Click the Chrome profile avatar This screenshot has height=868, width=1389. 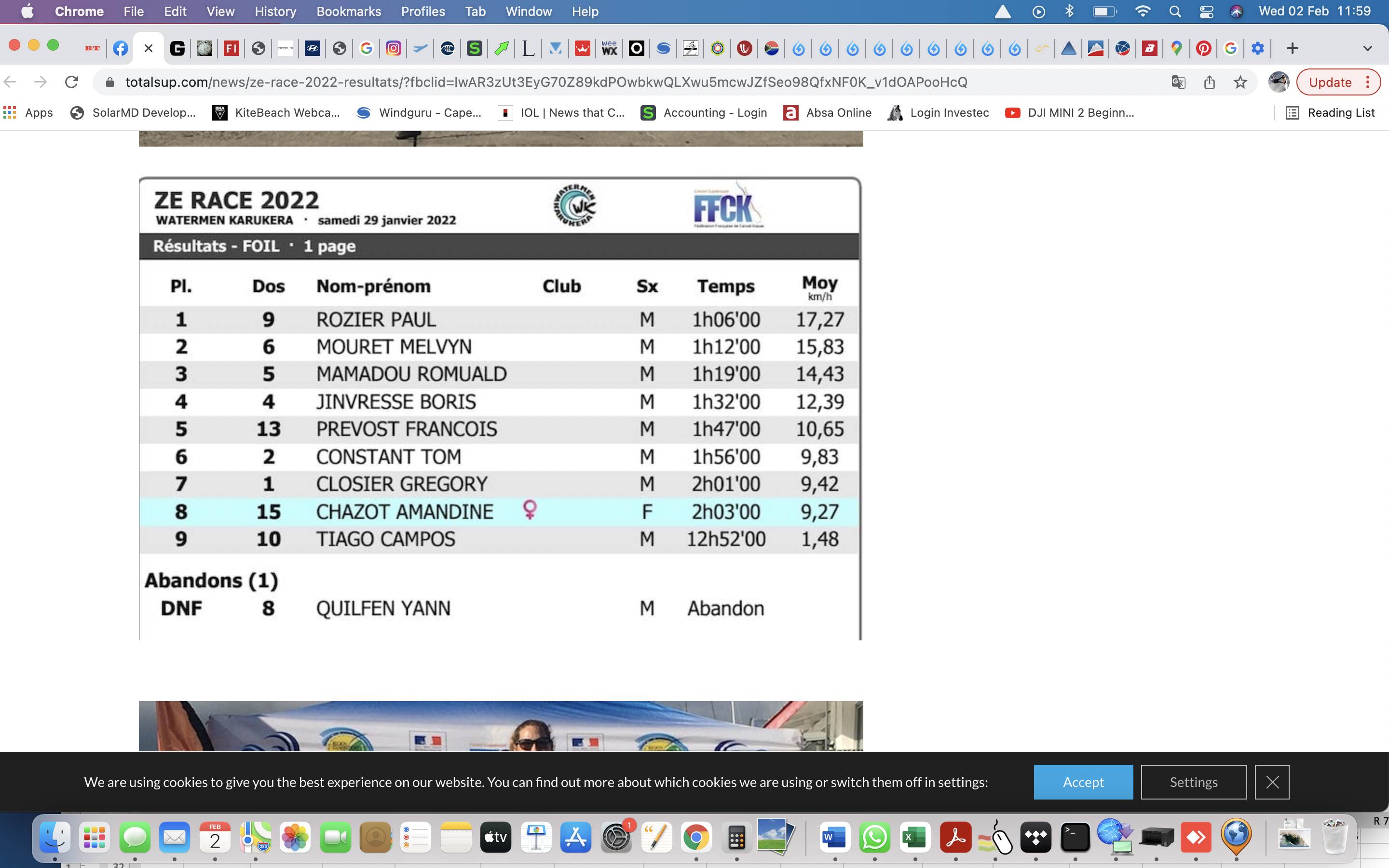(1278, 82)
